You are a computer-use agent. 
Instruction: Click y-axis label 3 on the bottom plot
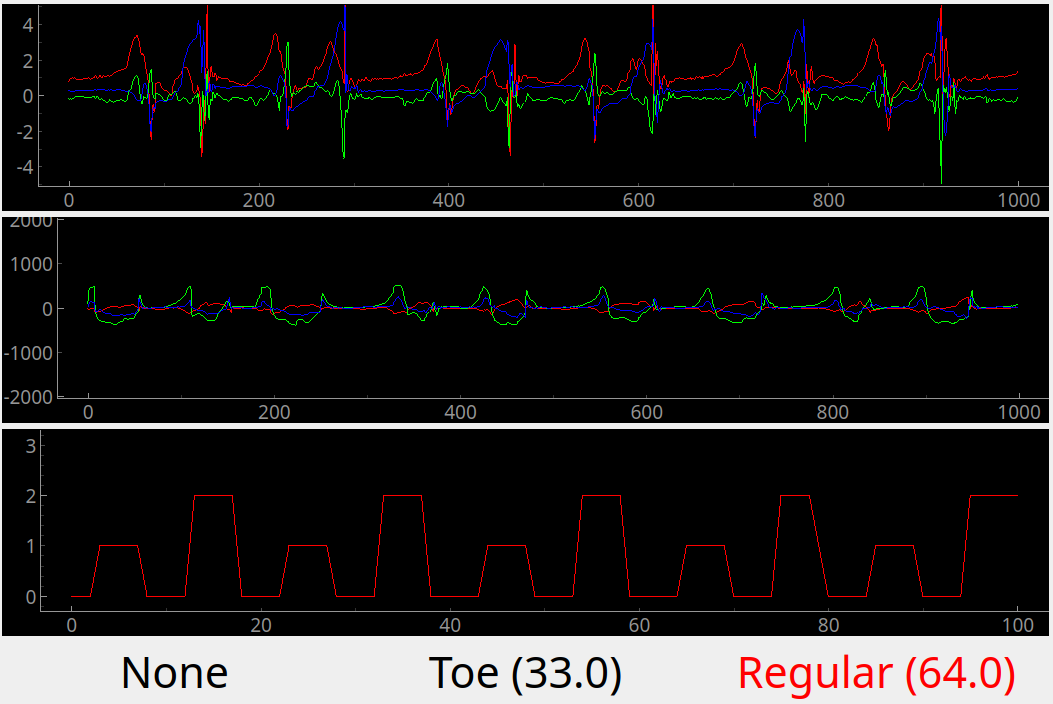click(31, 444)
